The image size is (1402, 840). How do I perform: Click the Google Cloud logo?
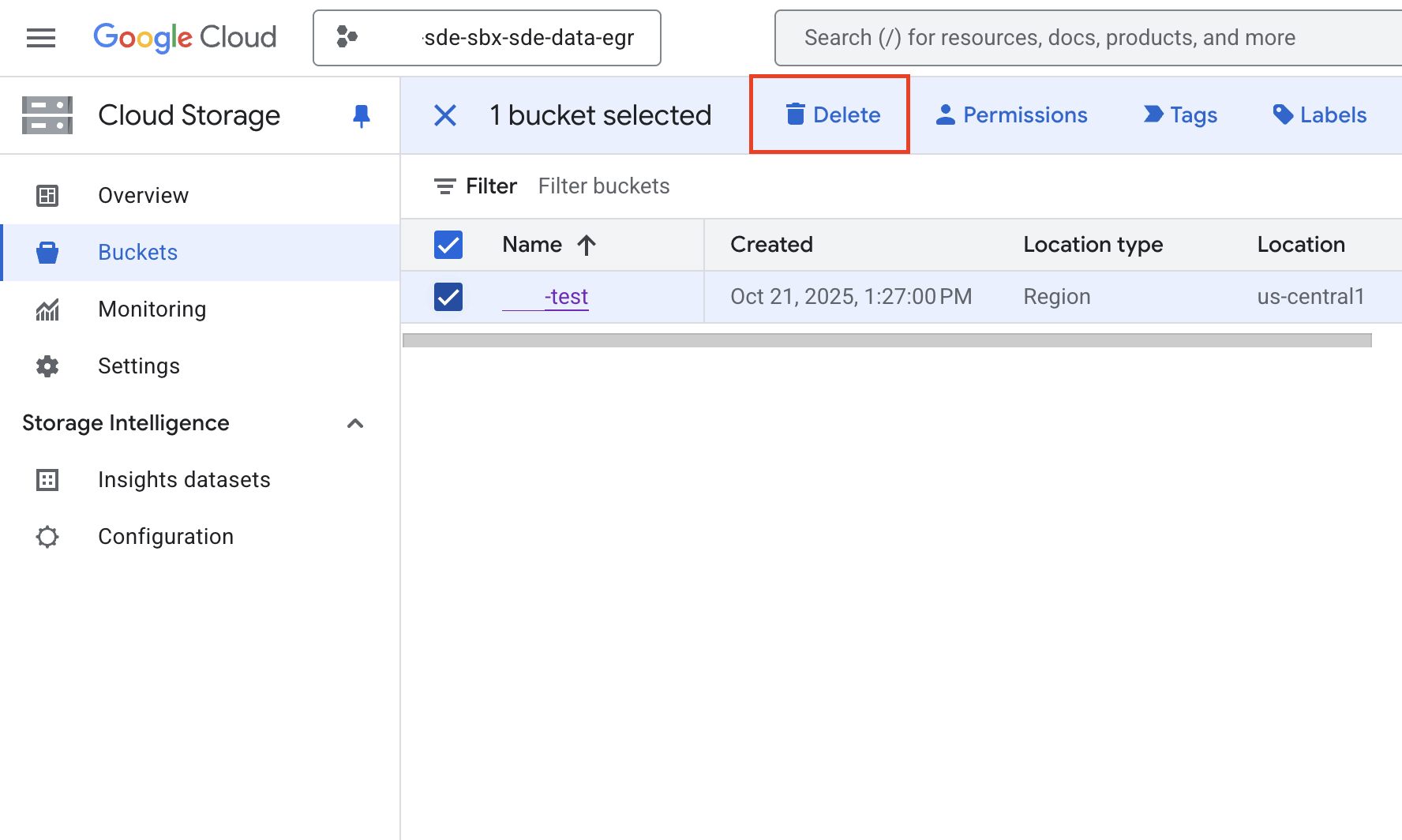[185, 38]
